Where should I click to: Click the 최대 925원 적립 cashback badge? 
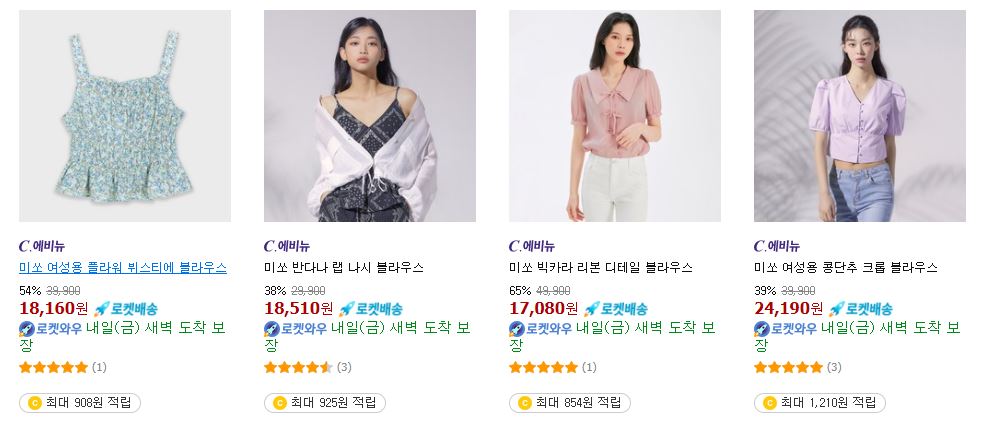click(x=324, y=403)
